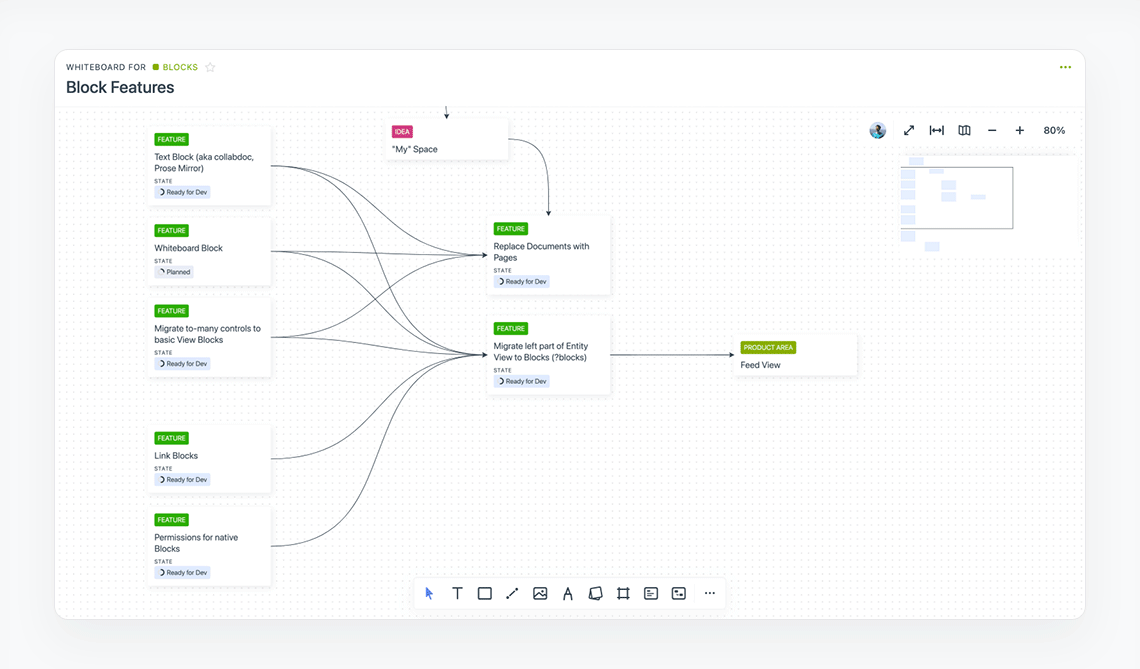Open the 80% zoom level menu
1140x669 pixels.
[1054, 130]
